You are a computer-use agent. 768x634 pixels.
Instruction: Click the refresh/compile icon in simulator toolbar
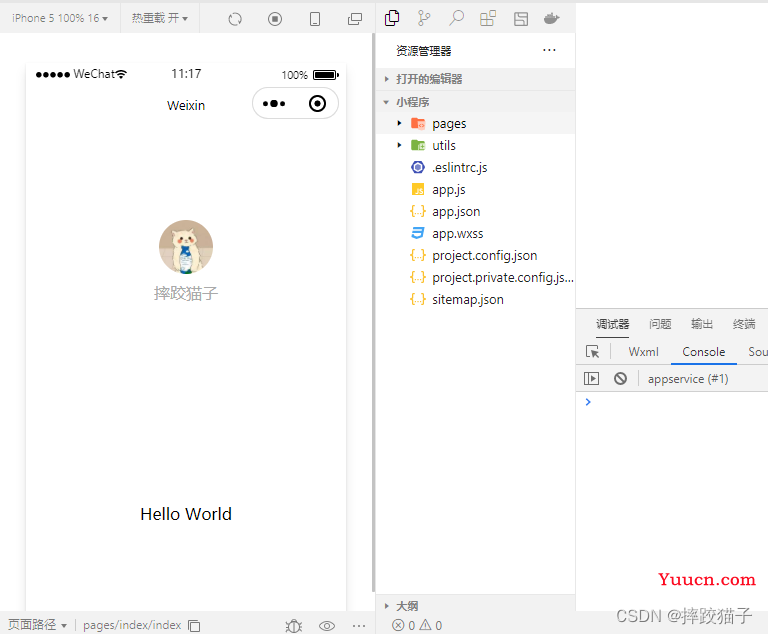tap(235, 19)
